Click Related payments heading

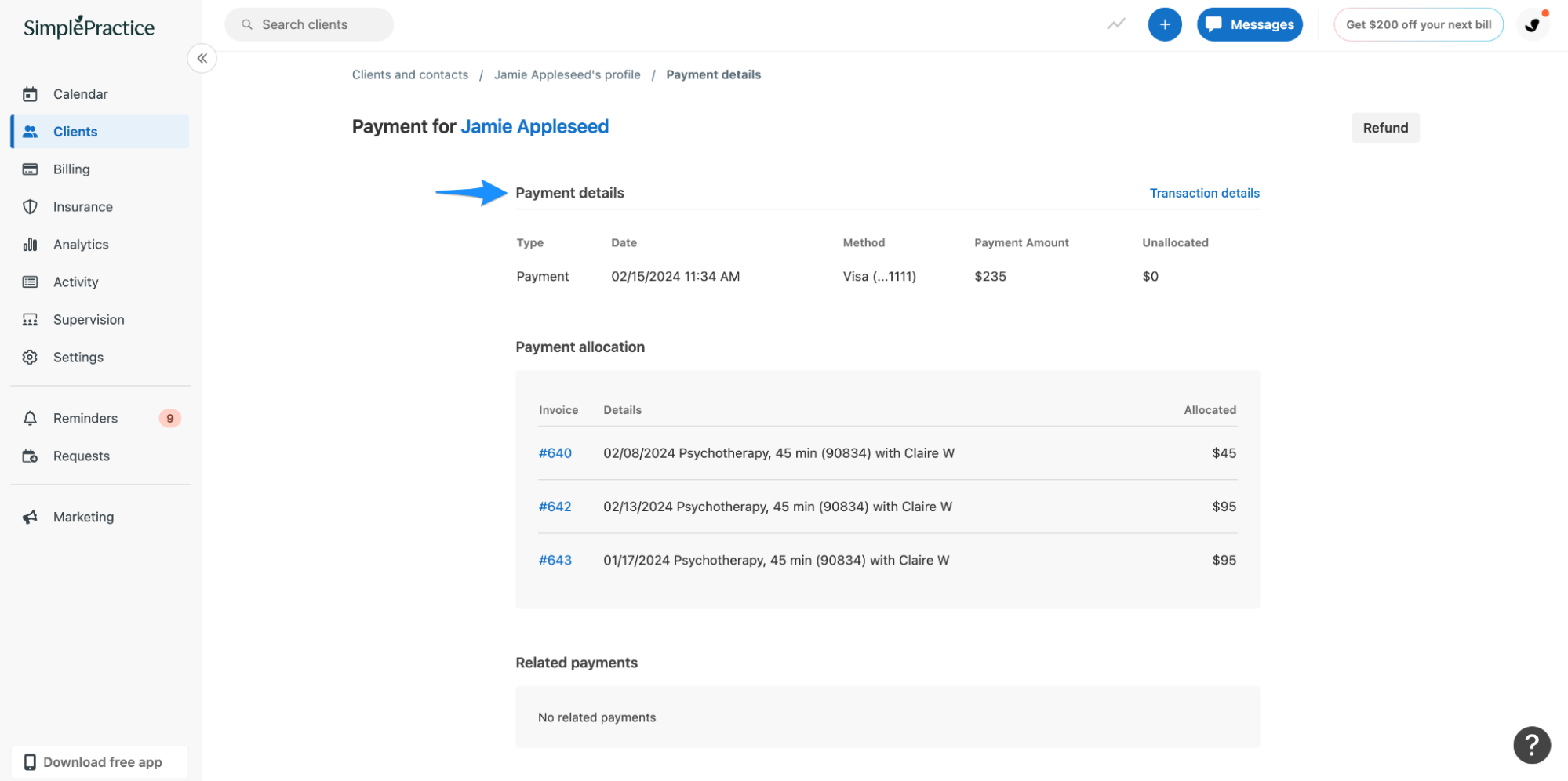[x=577, y=663]
